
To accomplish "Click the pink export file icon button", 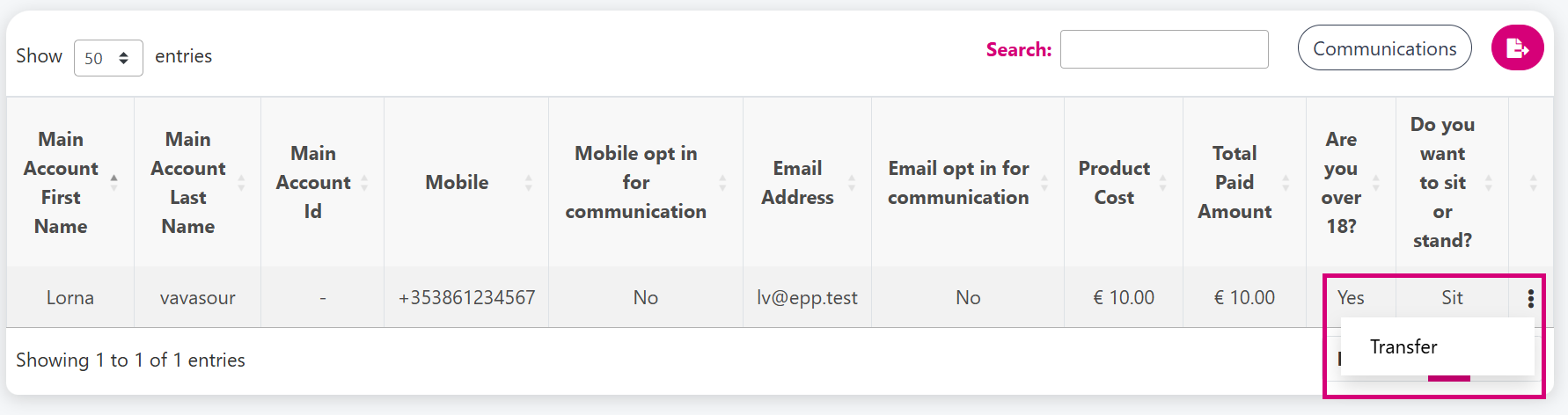I will click(x=1517, y=47).
